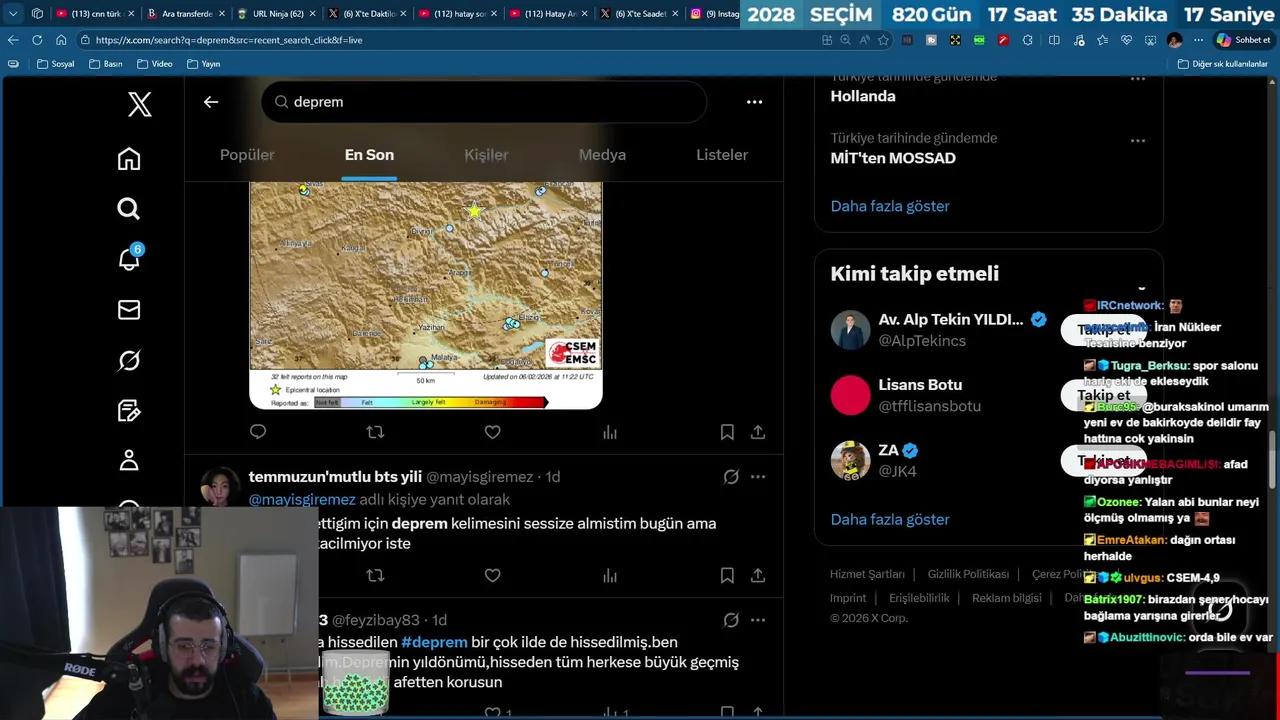Click the Edge profile avatar

(1174, 40)
